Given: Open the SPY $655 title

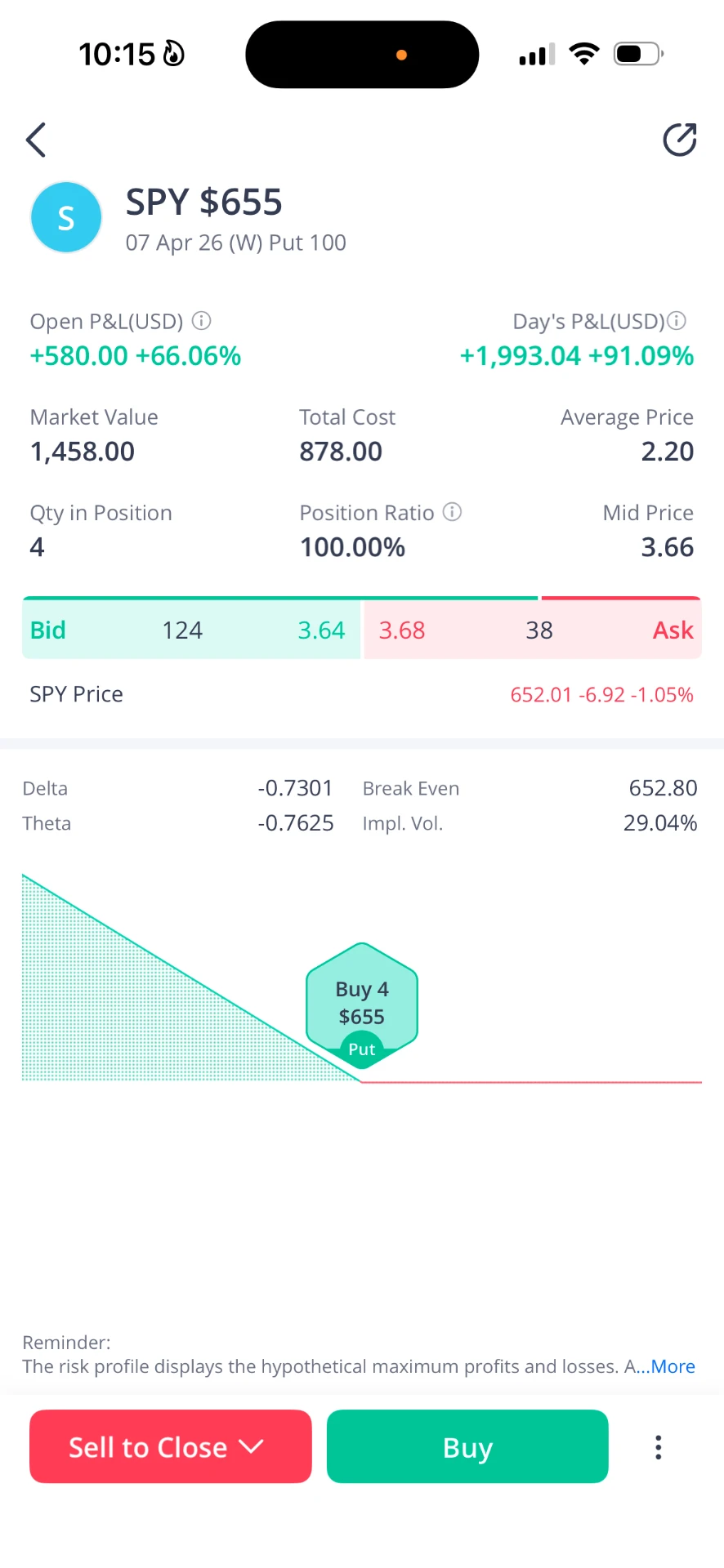Looking at the screenshot, I should (x=204, y=202).
